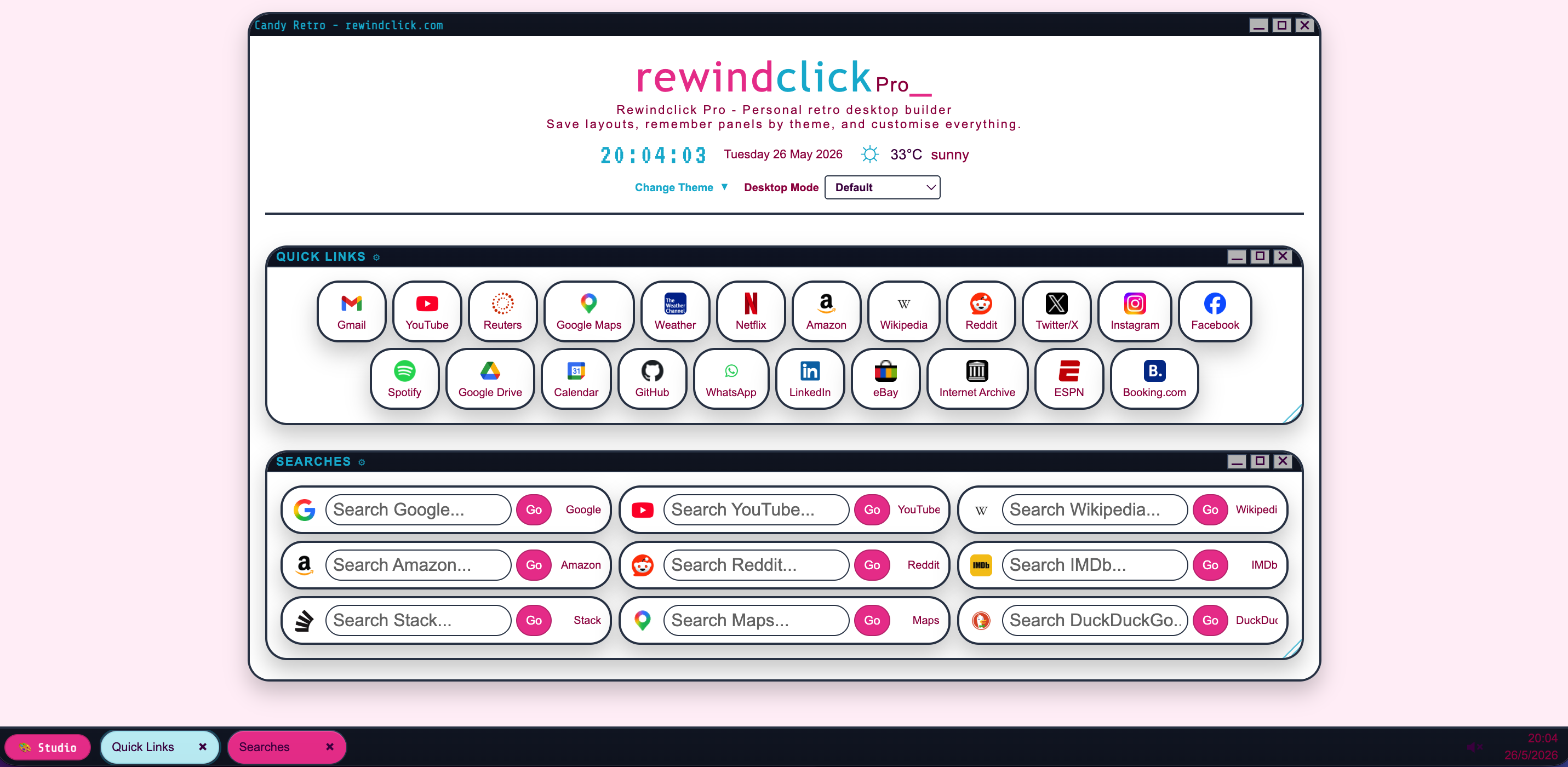
Task: Click the IMDb logo icon in searches
Action: 981,565
